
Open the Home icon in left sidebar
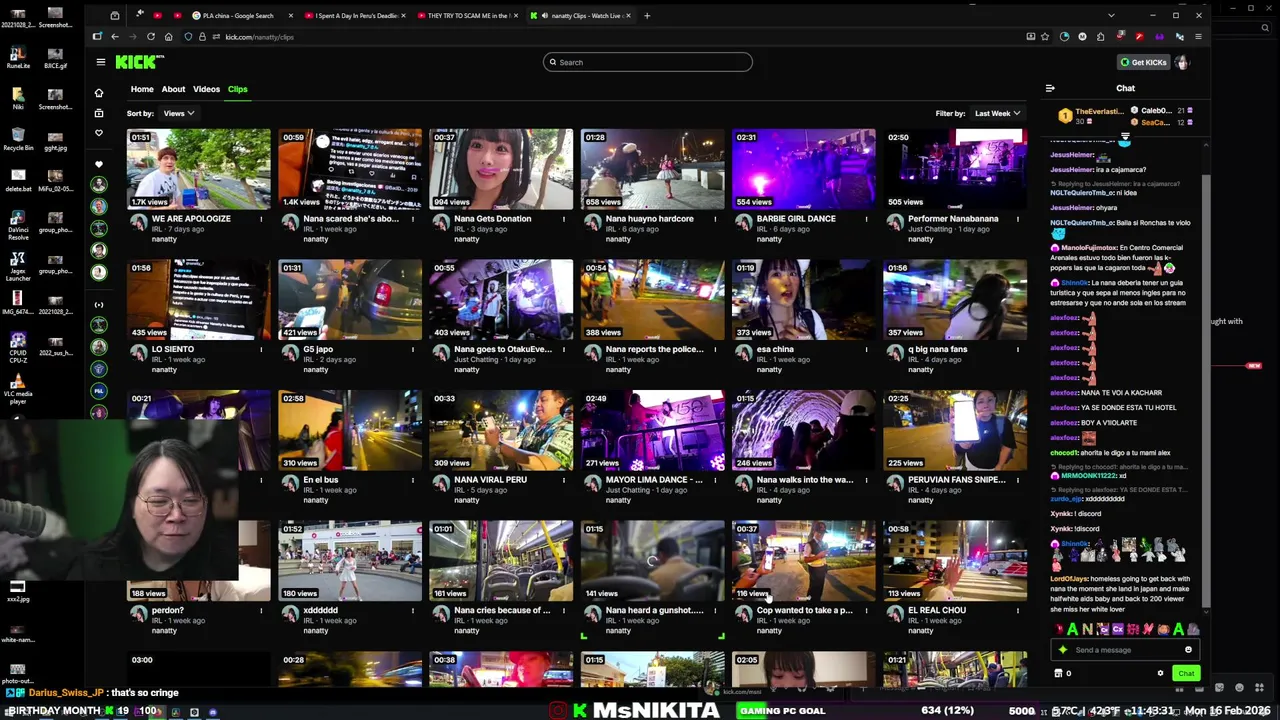pyautogui.click(x=98, y=92)
